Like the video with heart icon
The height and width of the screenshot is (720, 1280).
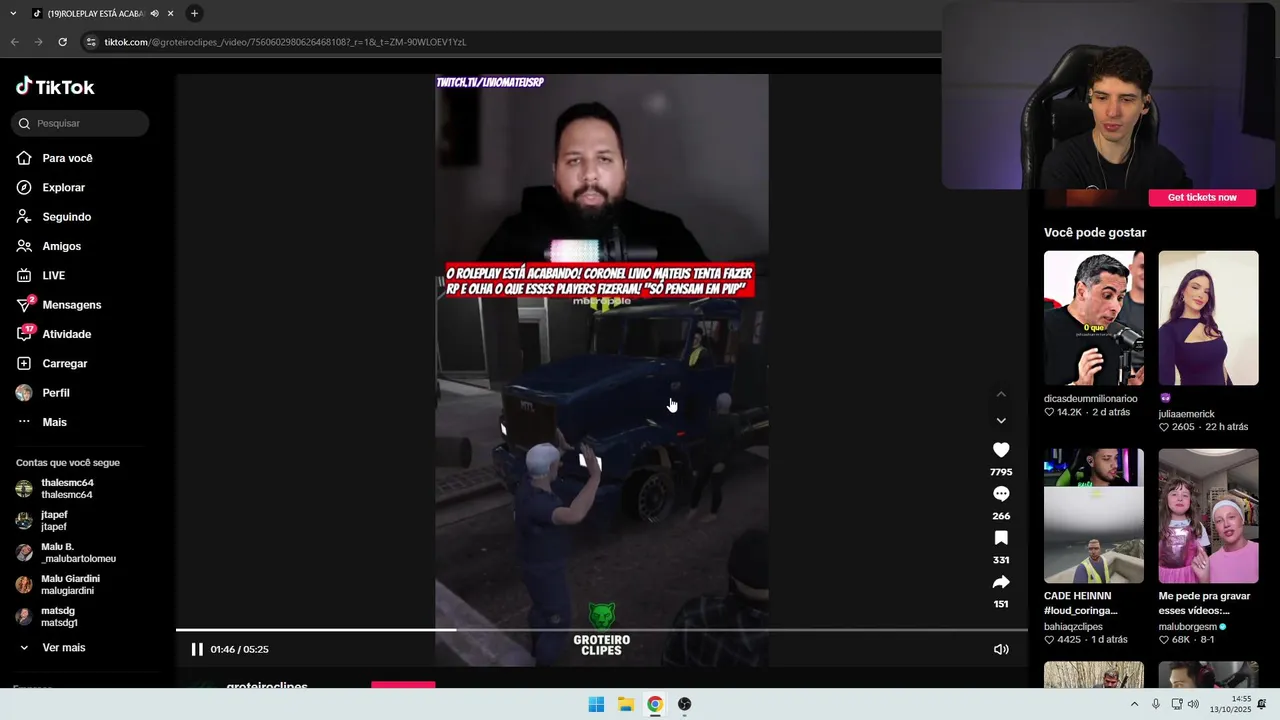[x=1001, y=450]
